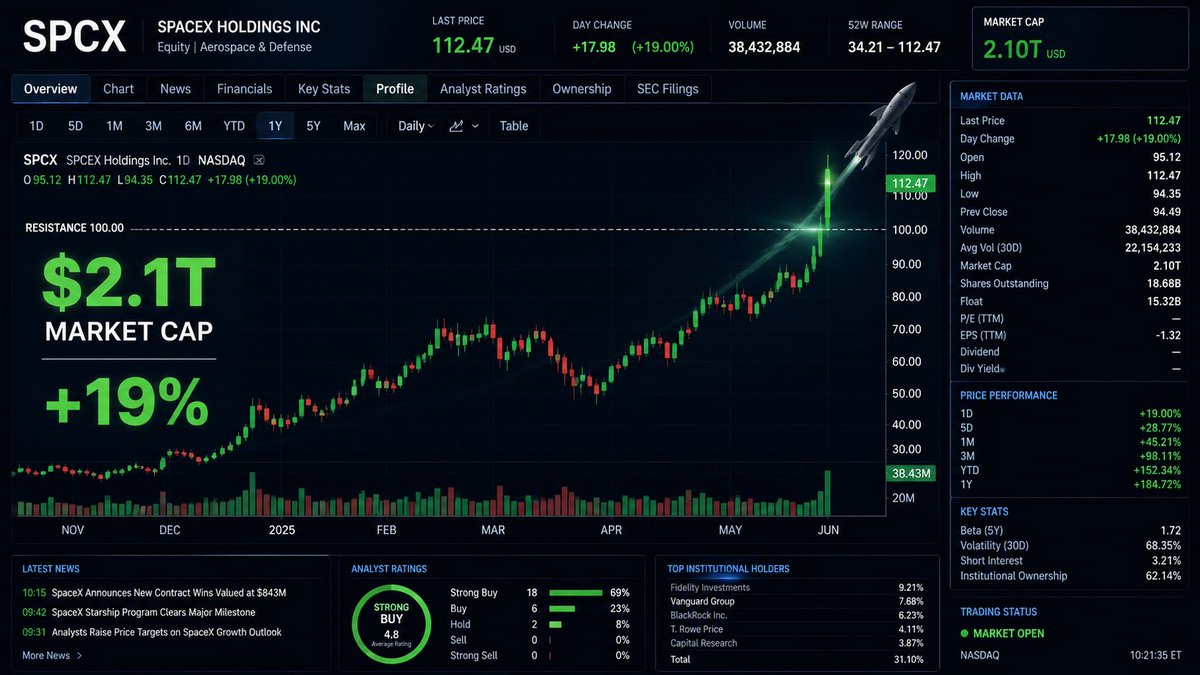Click the Prev Close 94.49 row
The width and height of the screenshot is (1200, 675).
(x=1070, y=212)
